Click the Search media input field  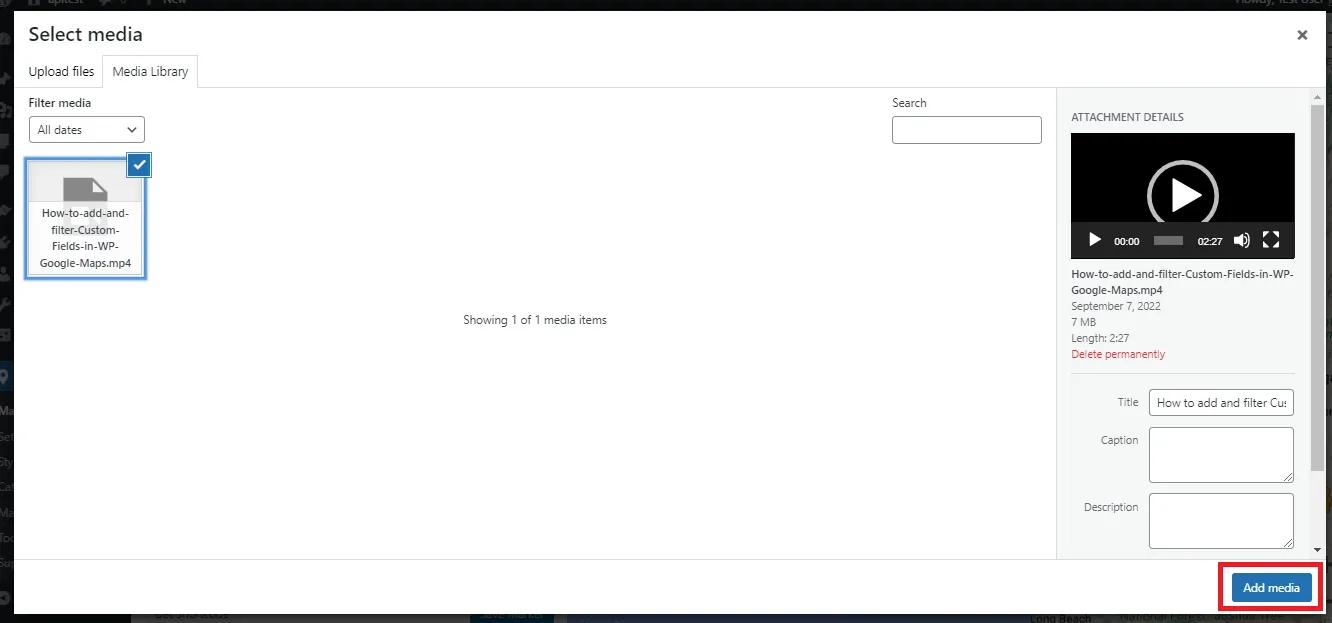click(966, 130)
